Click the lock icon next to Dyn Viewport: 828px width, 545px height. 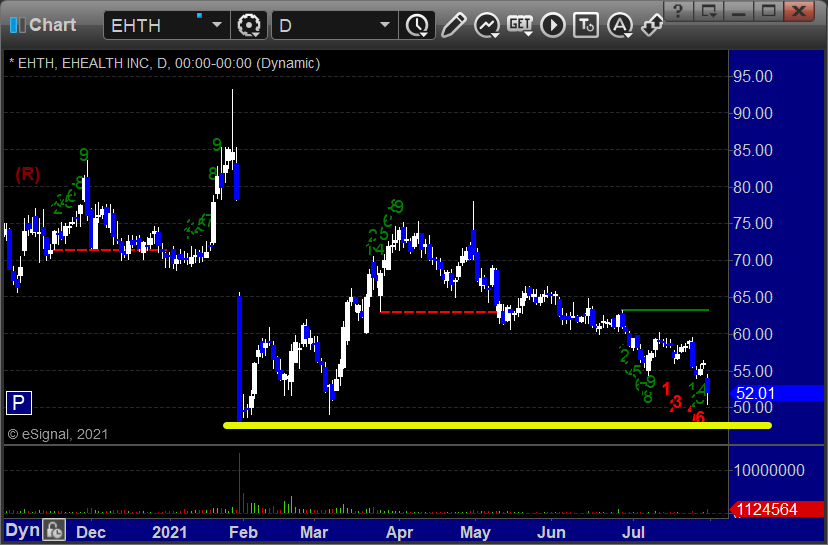point(54,530)
